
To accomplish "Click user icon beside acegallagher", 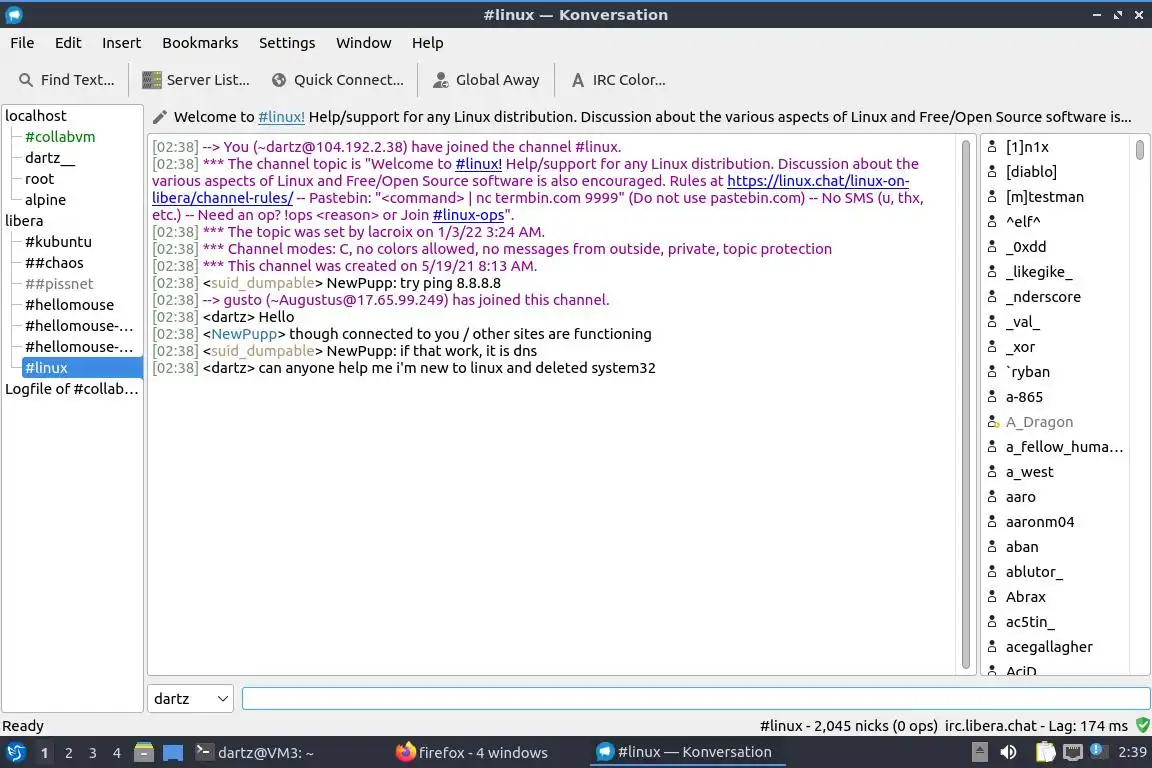I will coord(992,647).
